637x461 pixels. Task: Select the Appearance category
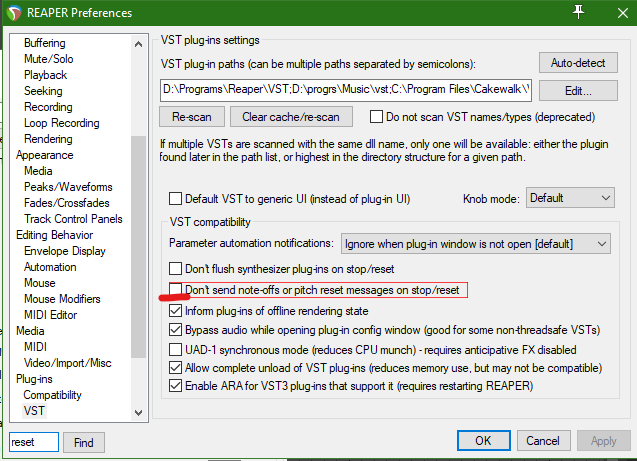(45, 155)
